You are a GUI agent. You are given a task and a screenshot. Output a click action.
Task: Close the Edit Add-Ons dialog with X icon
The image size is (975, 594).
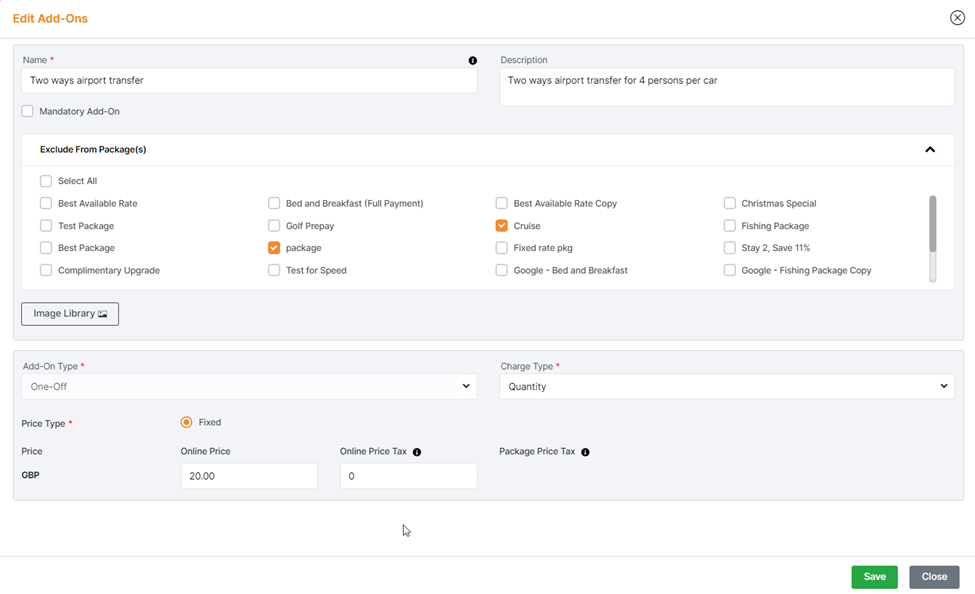pyautogui.click(x=957, y=18)
